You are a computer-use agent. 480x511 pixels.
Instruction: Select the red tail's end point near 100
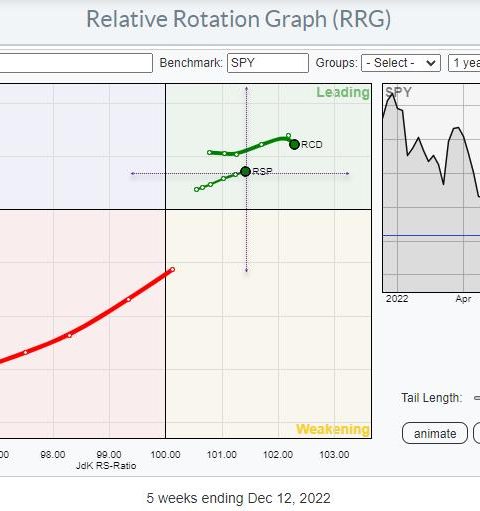click(172, 269)
